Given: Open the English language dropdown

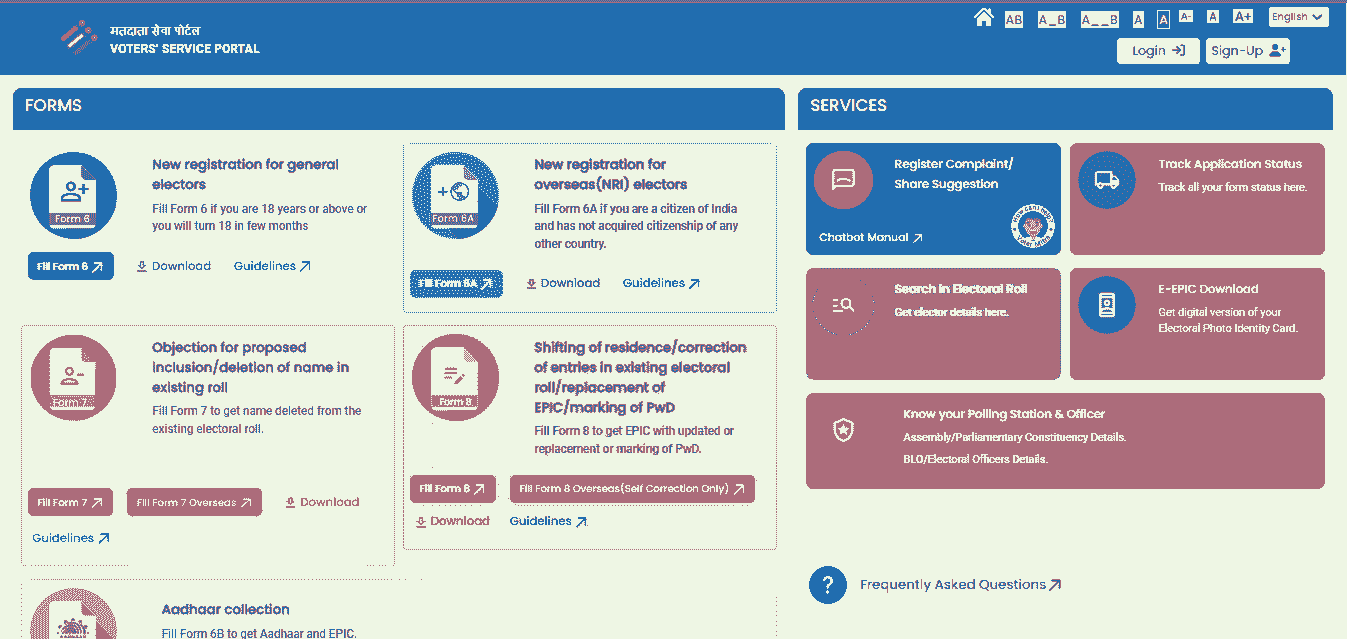Looking at the screenshot, I should point(1297,16).
